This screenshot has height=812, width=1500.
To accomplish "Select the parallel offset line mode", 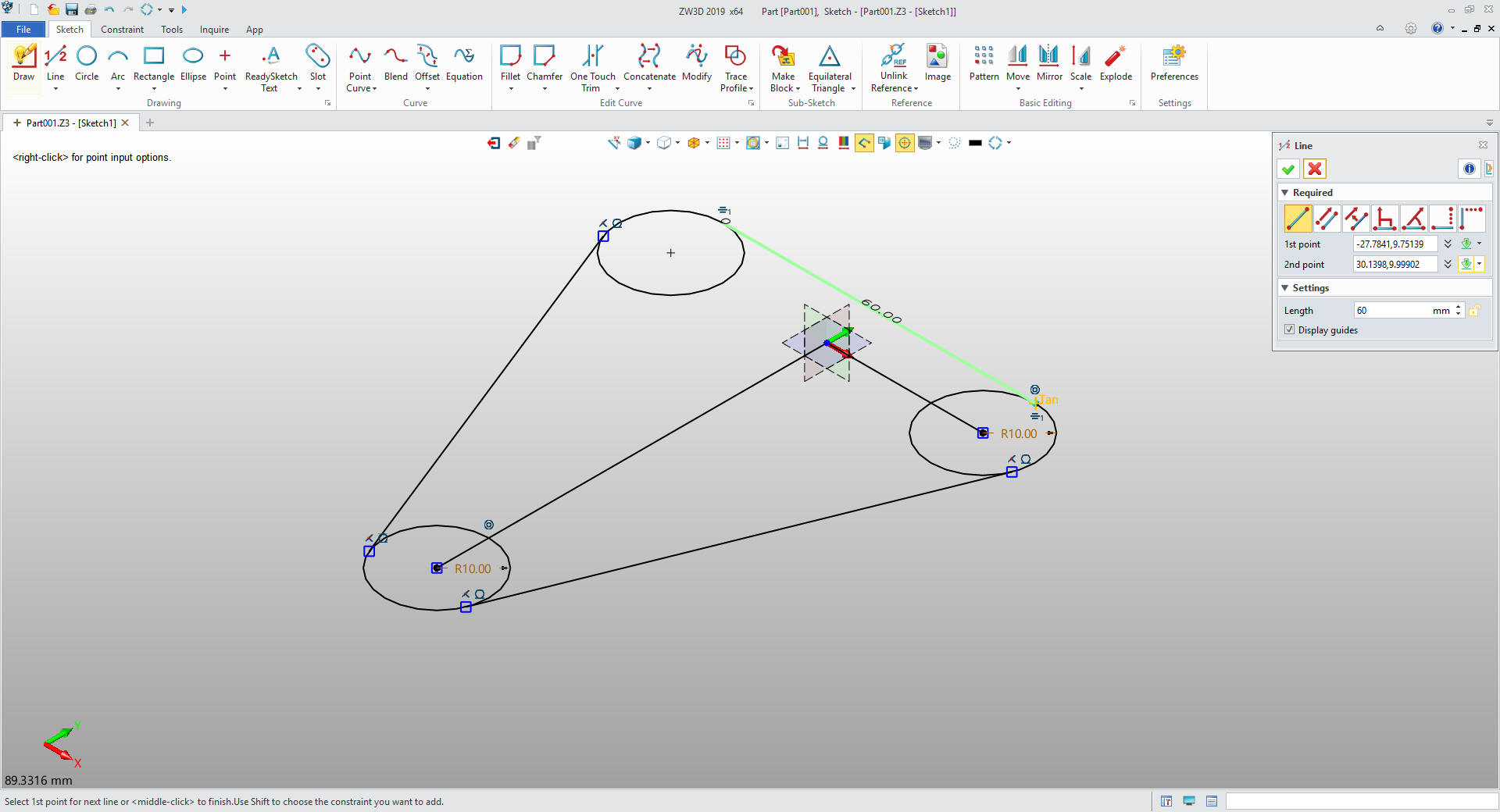I will 1355,219.
